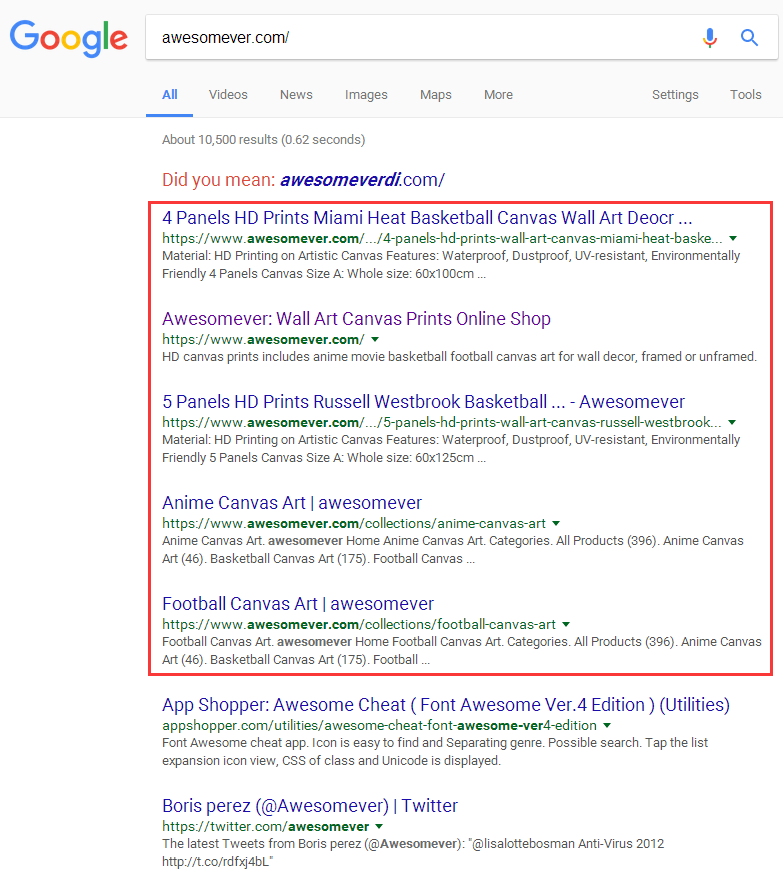Open Boris perez (@Awesomever) Twitter result
This screenshot has height=877, width=783.
[310, 806]
